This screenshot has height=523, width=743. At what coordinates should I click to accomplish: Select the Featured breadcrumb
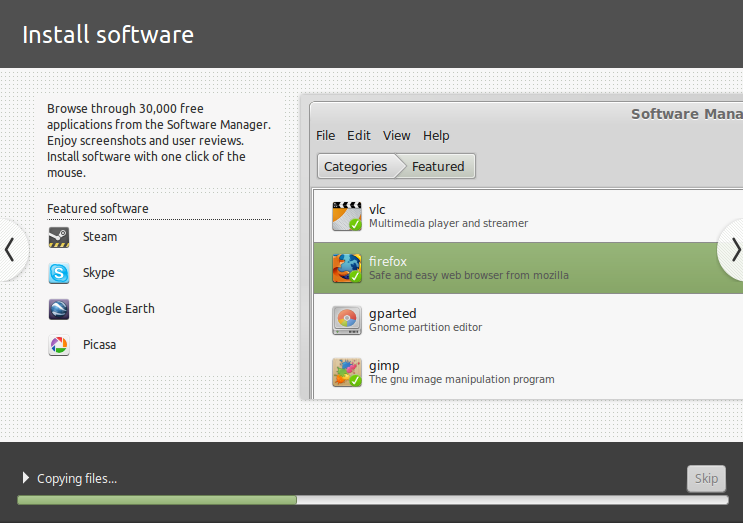pos(438,166)
